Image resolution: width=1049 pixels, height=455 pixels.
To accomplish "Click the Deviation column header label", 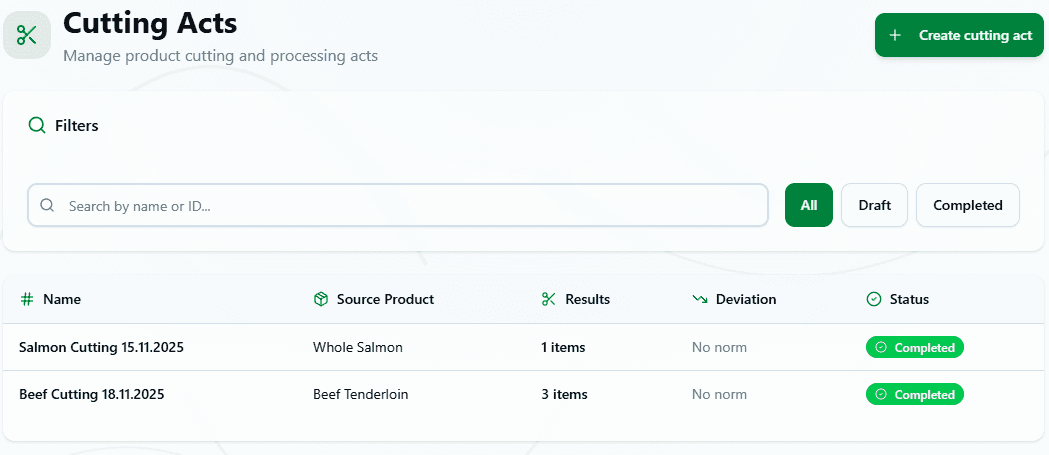I will coord(745,299).
